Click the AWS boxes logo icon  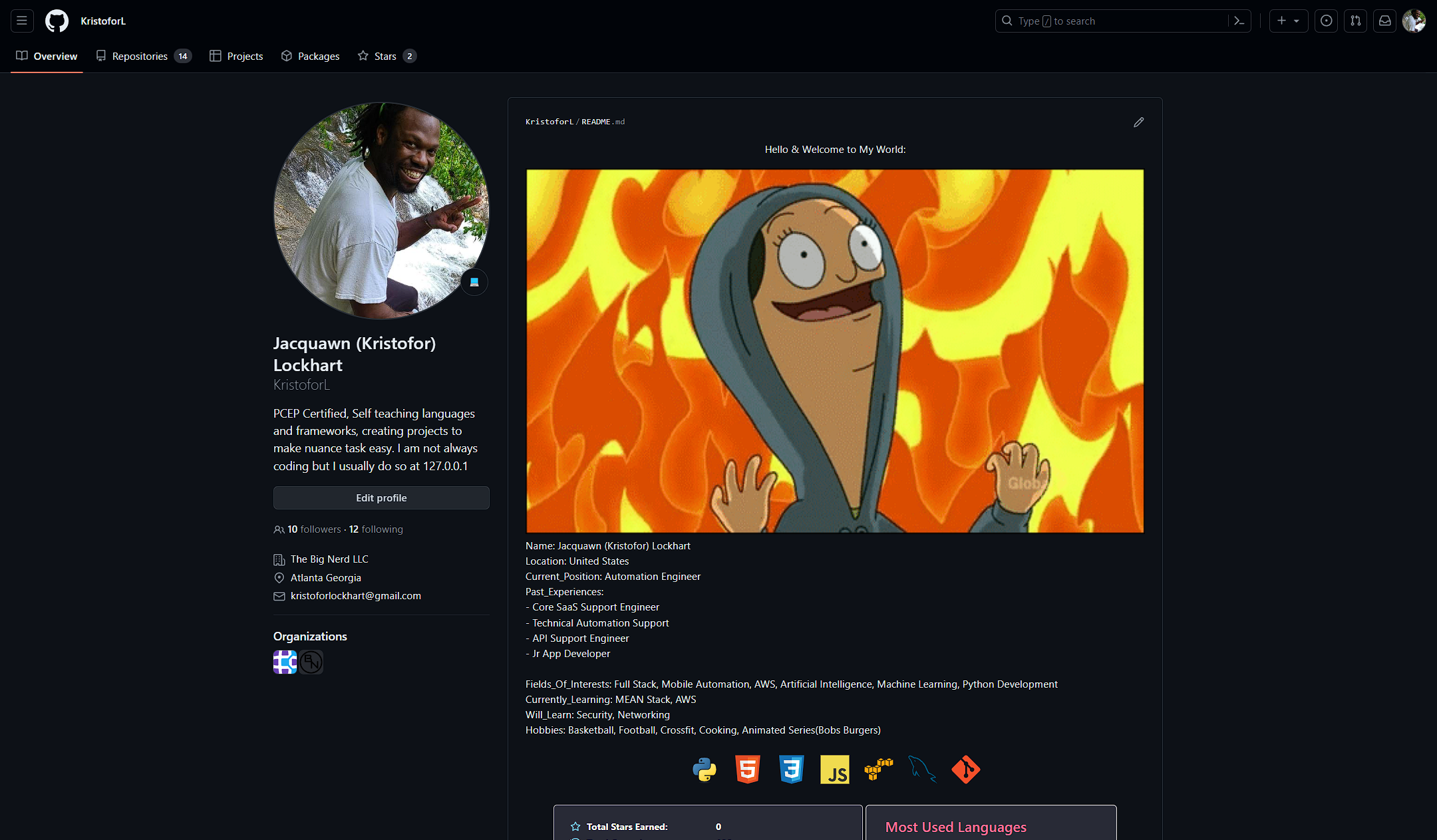click(x=879, y=770)
